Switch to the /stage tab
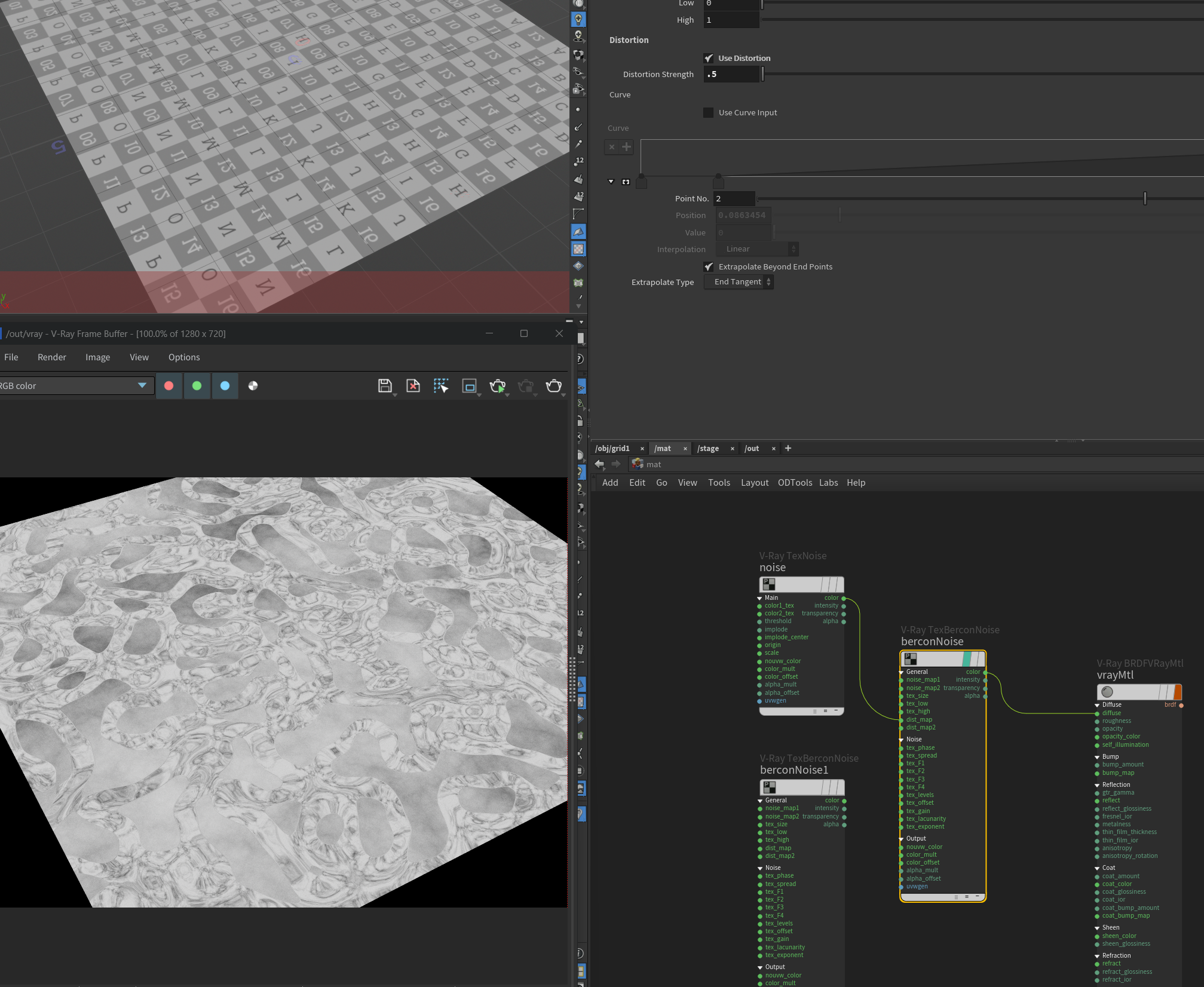 [x=708, y=449]
